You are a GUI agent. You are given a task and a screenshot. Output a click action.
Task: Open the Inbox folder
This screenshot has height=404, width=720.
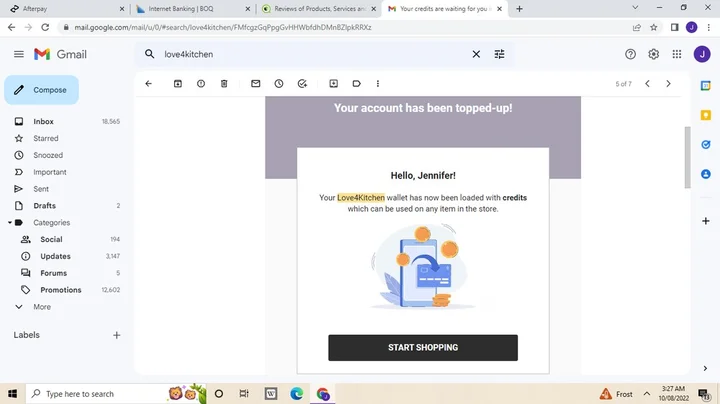pos(43,121)
